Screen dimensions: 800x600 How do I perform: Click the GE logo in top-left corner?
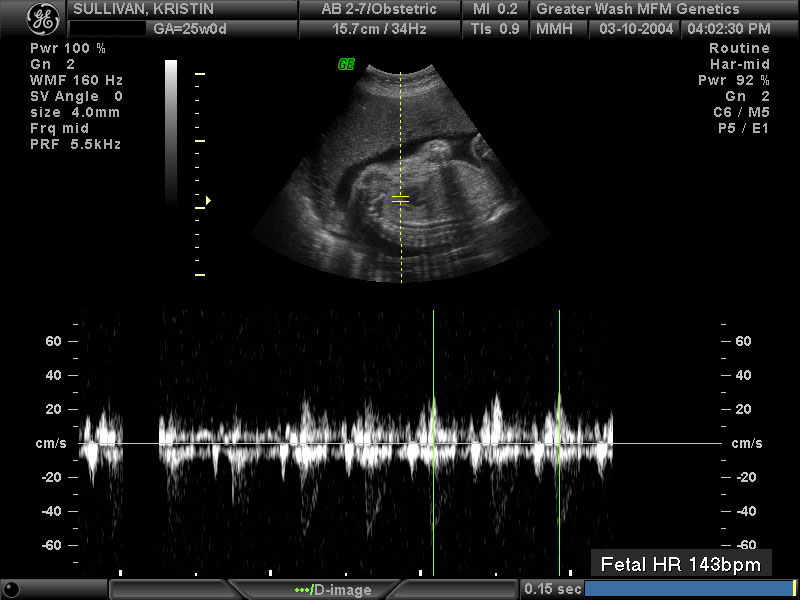pos(43,19)
